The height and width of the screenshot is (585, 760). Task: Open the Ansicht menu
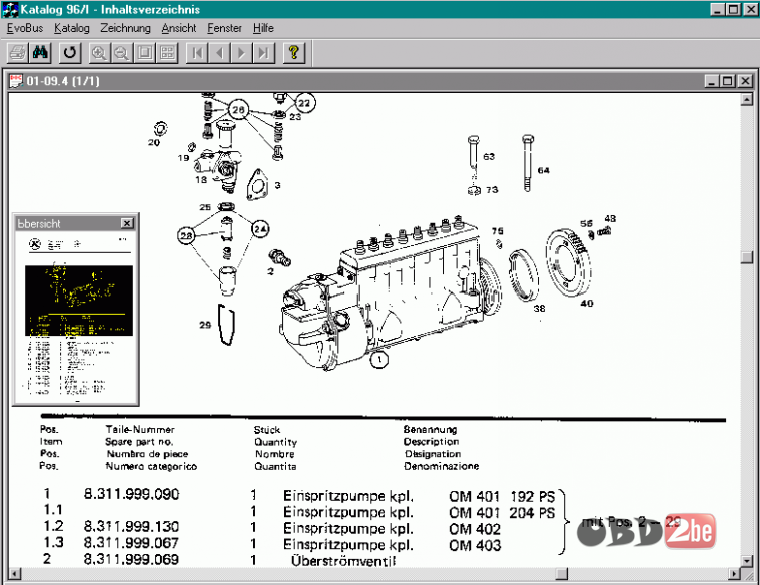click(x=179, y=28)
